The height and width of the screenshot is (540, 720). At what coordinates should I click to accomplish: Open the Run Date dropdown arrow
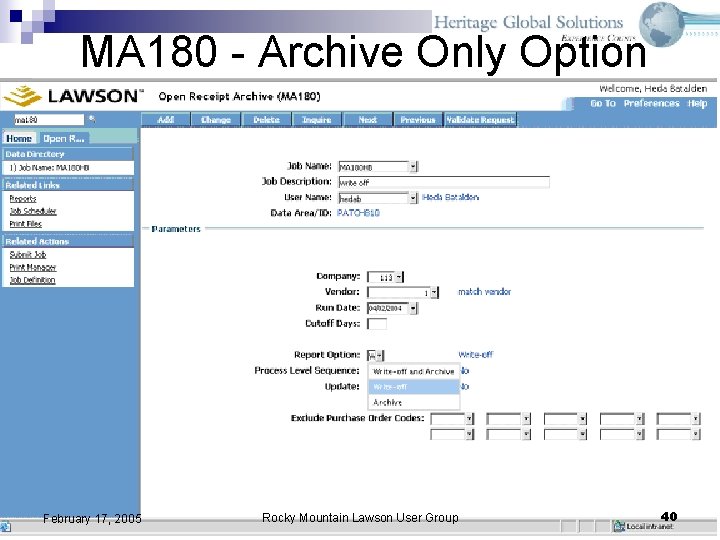pos(413,308)
